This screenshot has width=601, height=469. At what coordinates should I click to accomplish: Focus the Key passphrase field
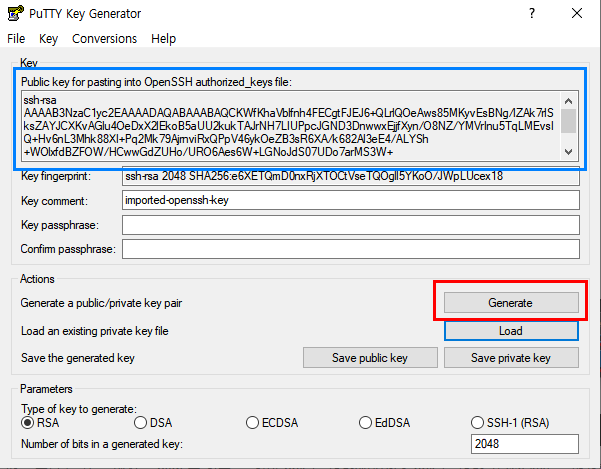[x=351, y=225]
